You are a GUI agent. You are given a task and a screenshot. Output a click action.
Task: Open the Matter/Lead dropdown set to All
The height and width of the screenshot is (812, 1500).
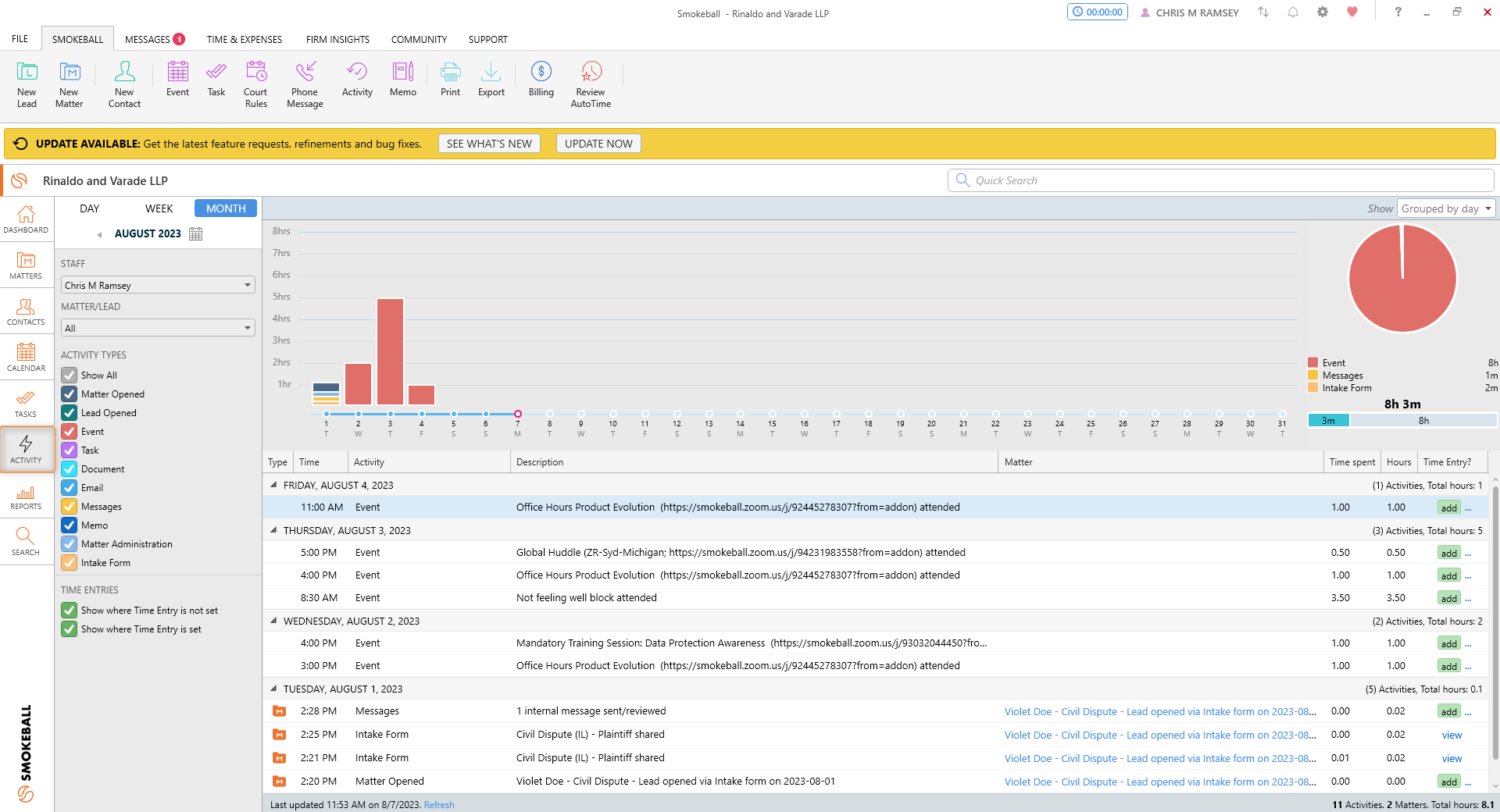click(159, 328)
